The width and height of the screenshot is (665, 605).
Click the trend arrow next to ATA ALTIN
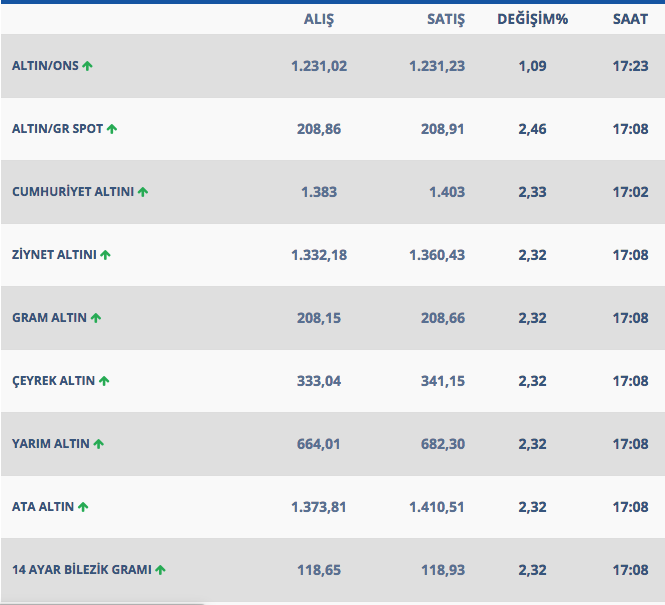pos(83,507)
